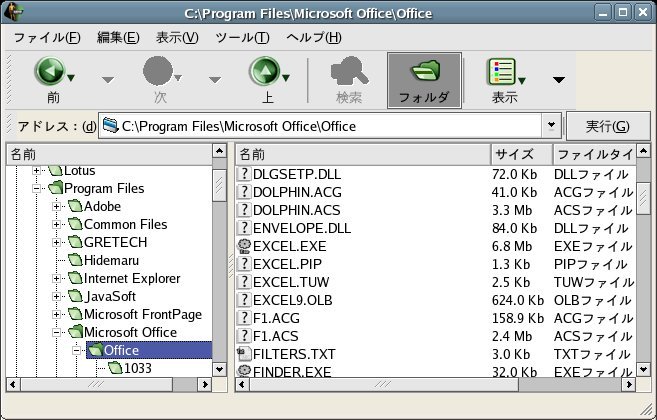Open the 表示 view options dropdown arrow

[x=559, y=80]
